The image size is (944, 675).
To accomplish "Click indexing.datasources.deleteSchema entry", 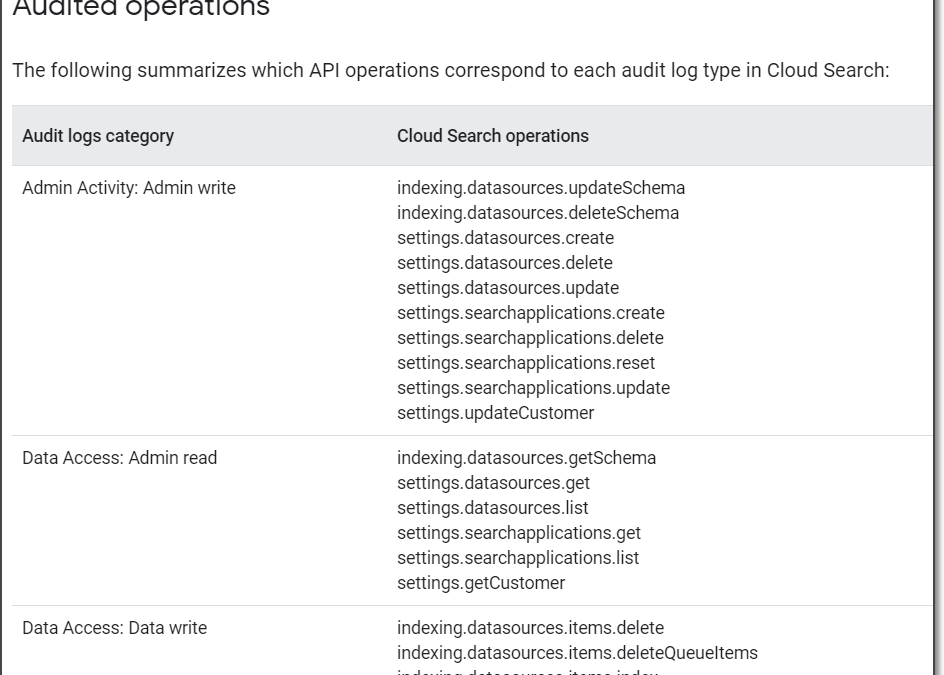I will [x=538, y=213].
